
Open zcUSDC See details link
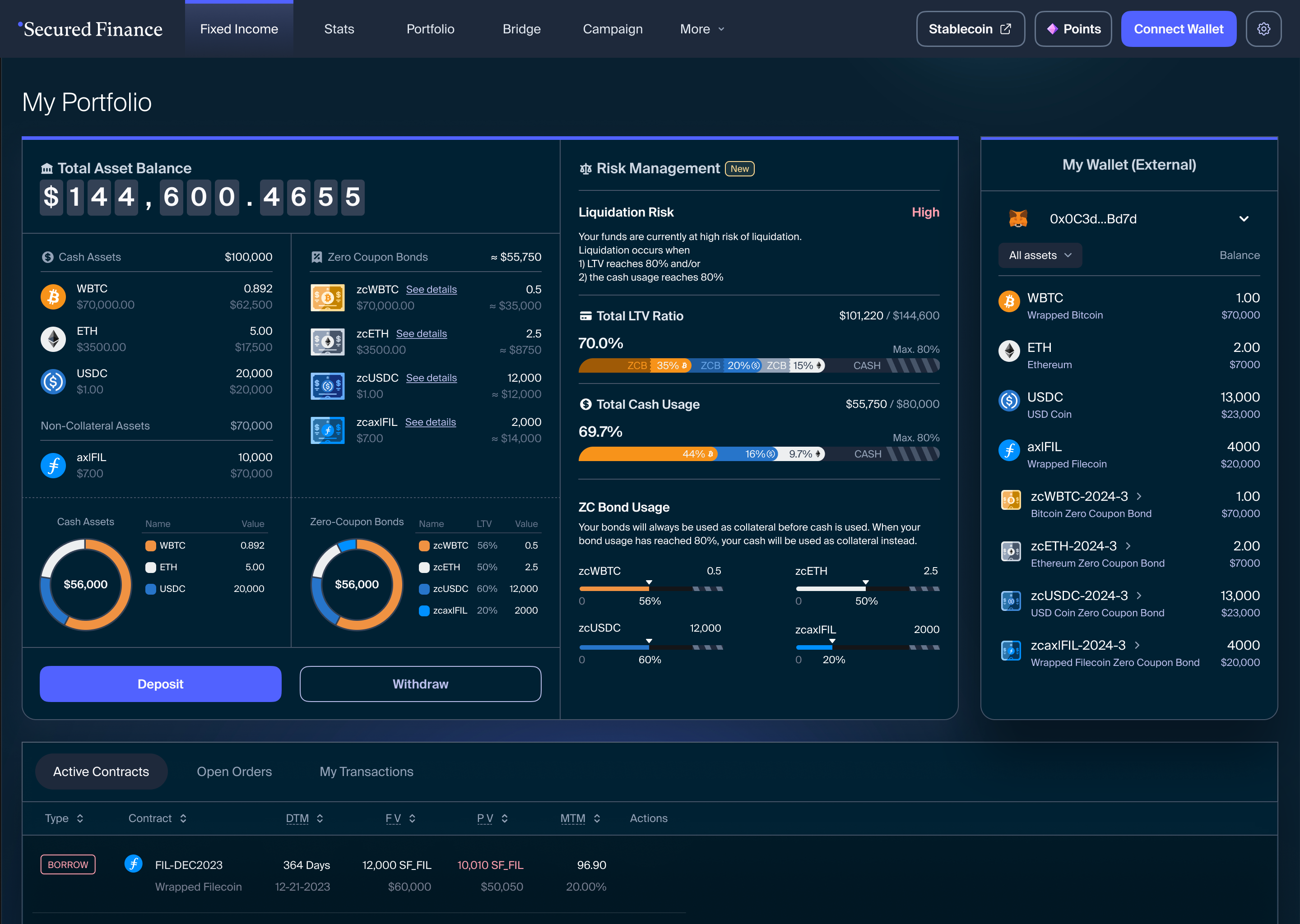tap(432, 379)
